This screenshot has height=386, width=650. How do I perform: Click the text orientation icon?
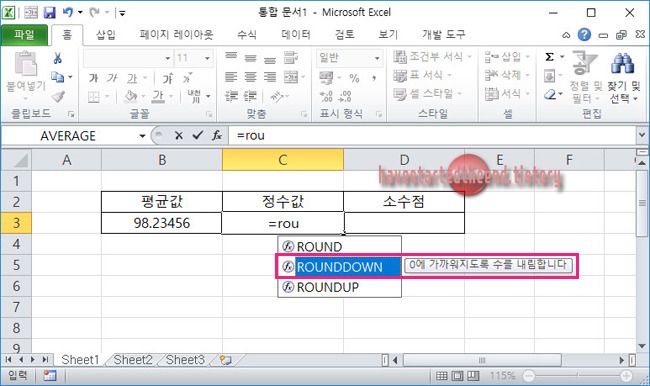276,97
